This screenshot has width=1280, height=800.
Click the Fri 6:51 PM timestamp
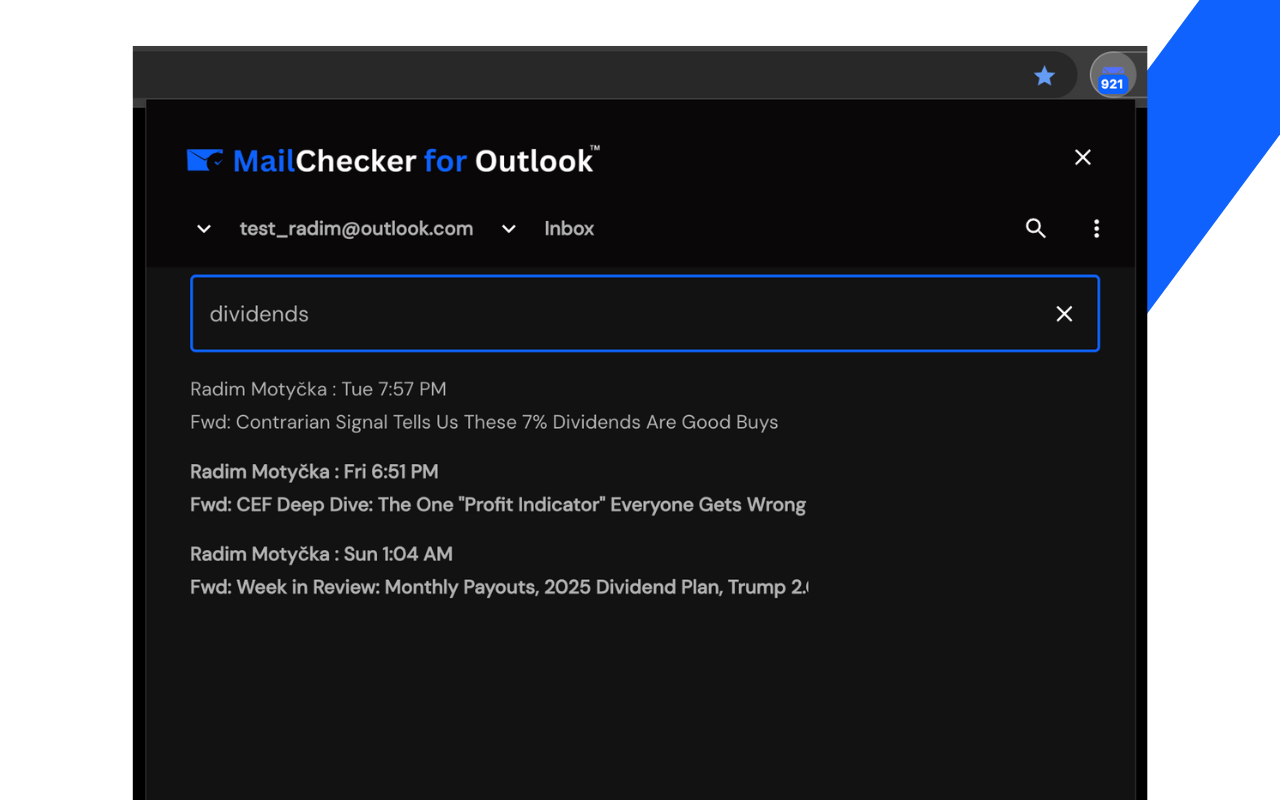[390, 471]
